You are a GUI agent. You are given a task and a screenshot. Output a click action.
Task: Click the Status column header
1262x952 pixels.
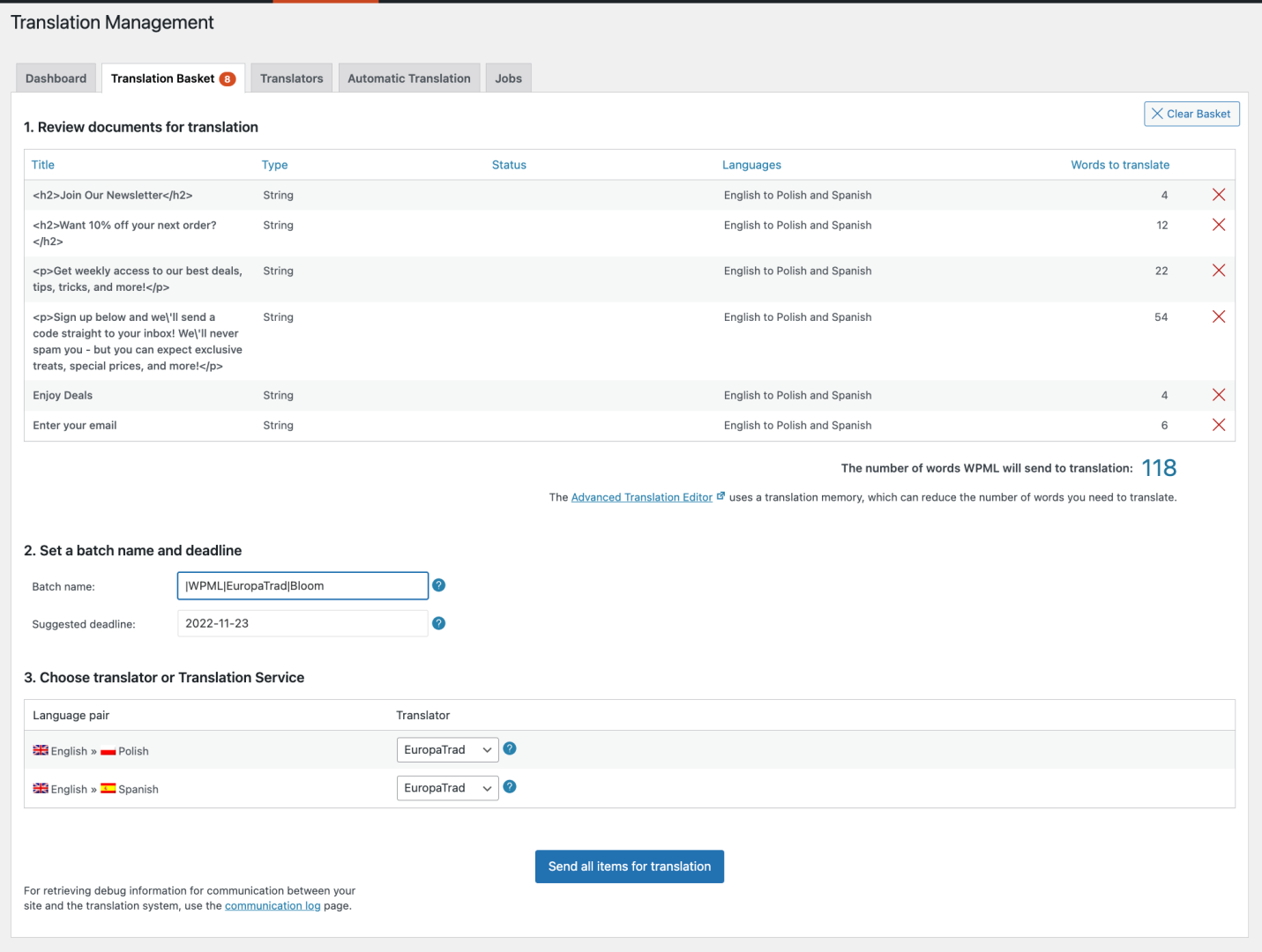click(509, 165)
